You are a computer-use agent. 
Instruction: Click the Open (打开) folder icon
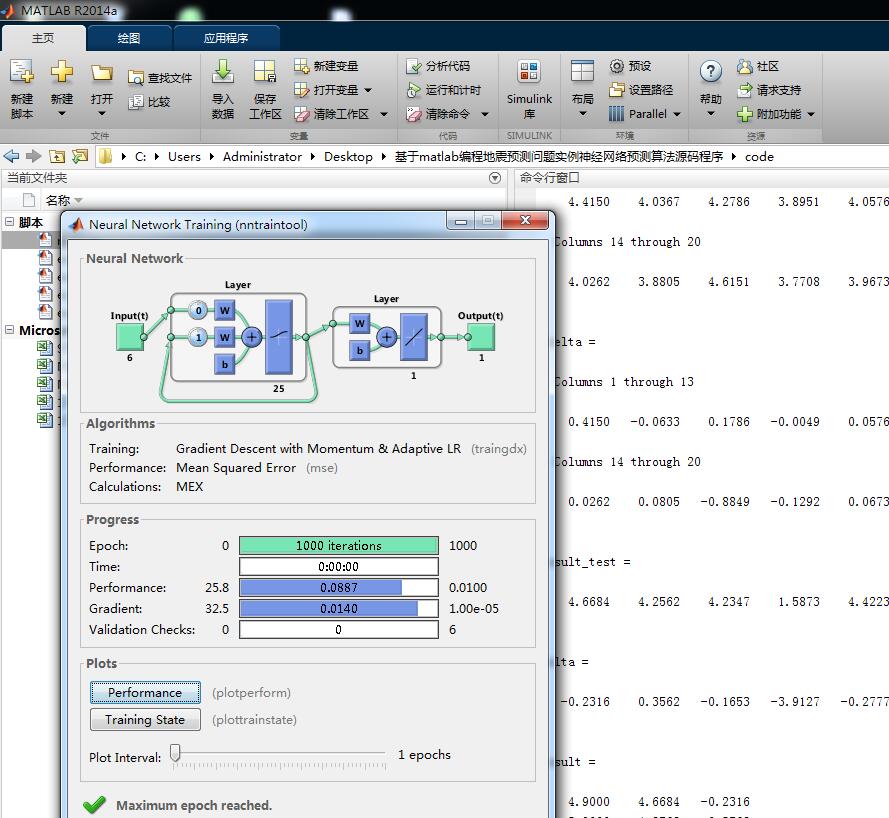click(x=101, y=73)
